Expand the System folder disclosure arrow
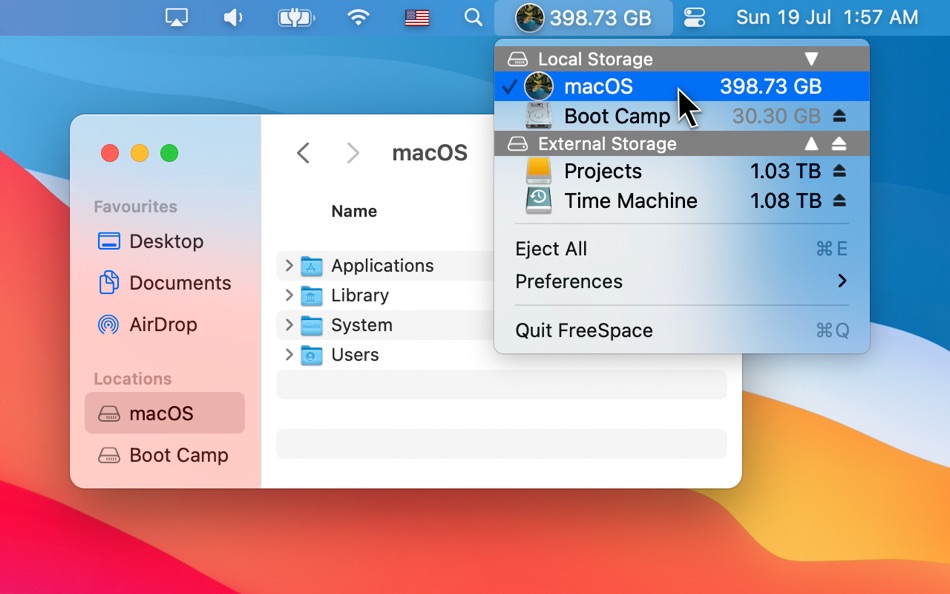This screenshot has width=950, height=594. pyautogui.click(x=288, y=325)
